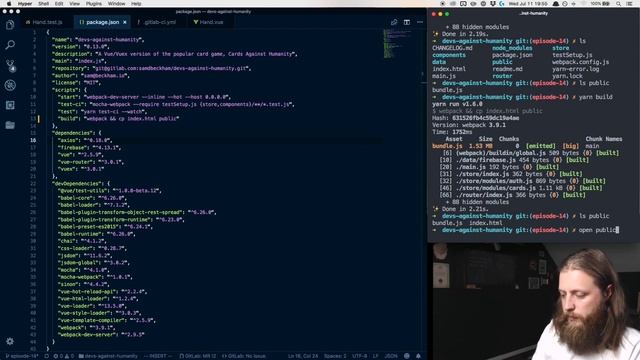Click the "axios" dependency line
This screenshot has height=360, width=640.
click(84, 140)
